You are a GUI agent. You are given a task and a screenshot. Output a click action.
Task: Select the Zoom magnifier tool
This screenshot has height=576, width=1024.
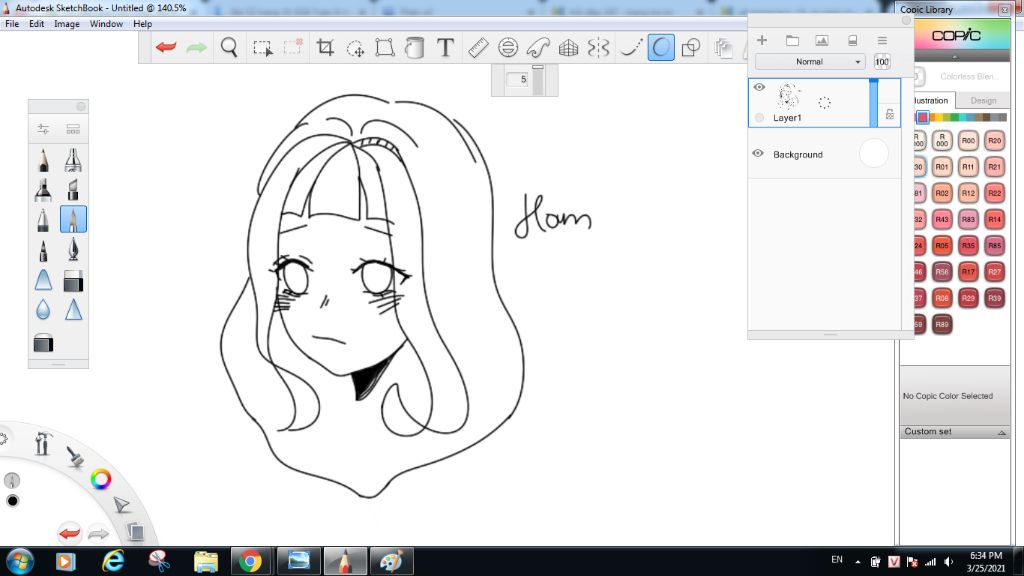pos(229,47)
